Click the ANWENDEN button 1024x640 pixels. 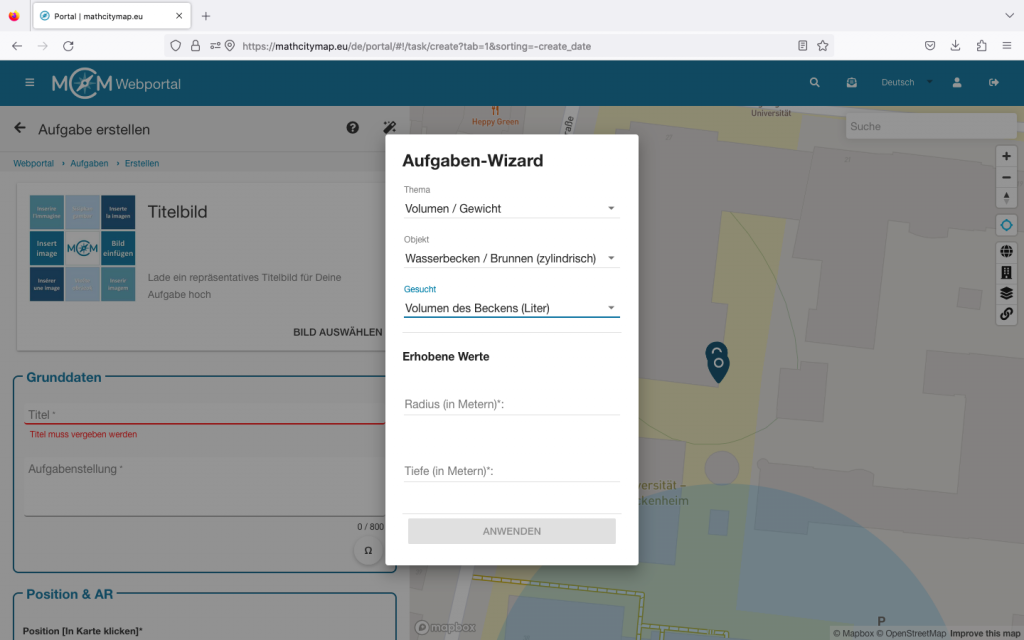tap(511, 531)
